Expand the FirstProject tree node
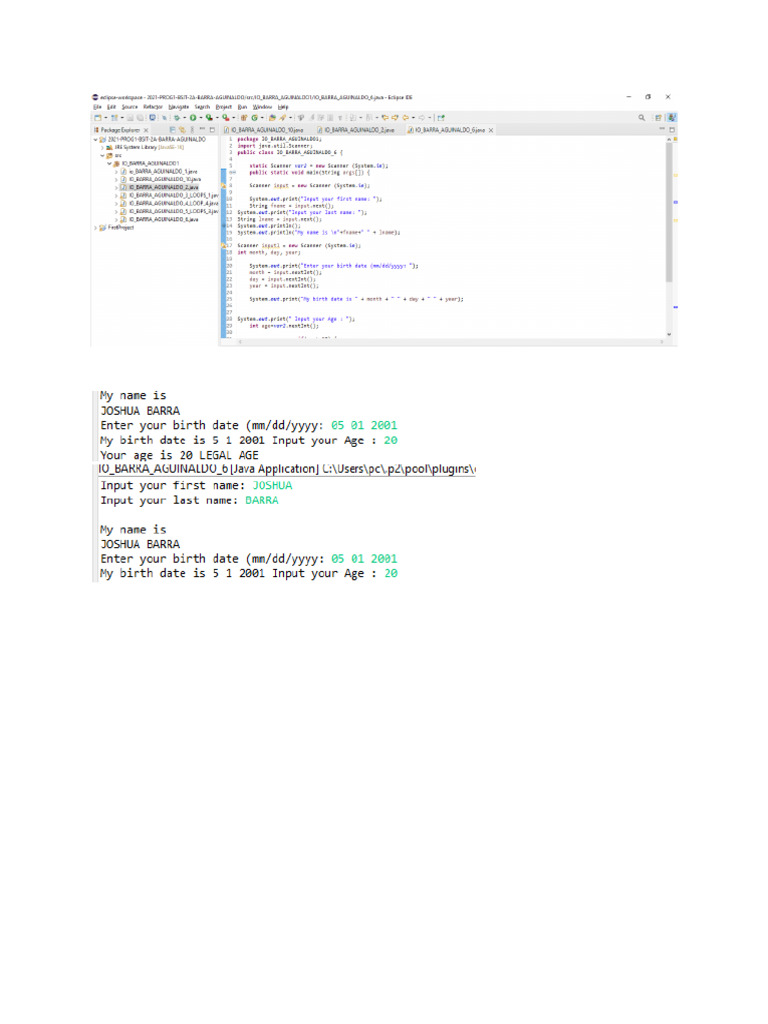Viewport: 768px width, 1024px height. [96, 227]
